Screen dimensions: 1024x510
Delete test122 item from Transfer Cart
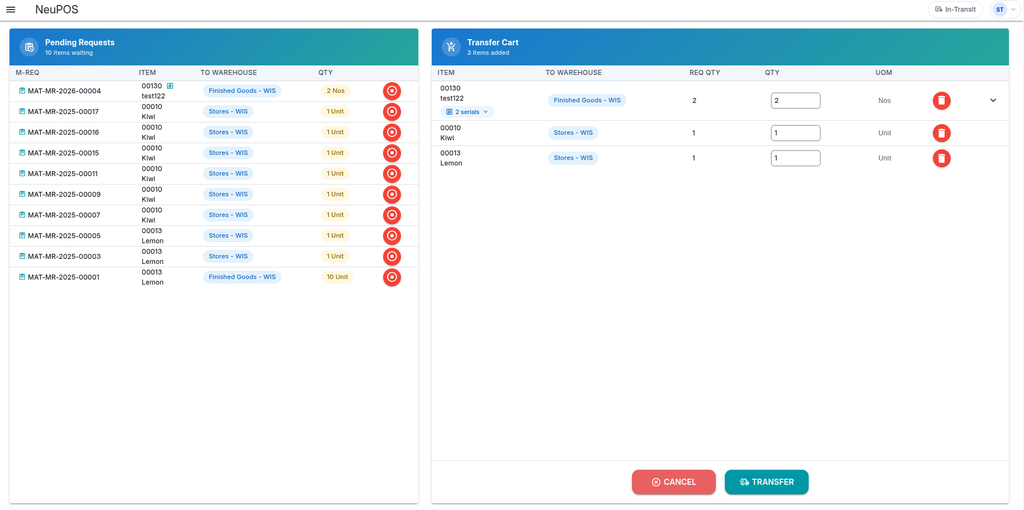(941, 101)
